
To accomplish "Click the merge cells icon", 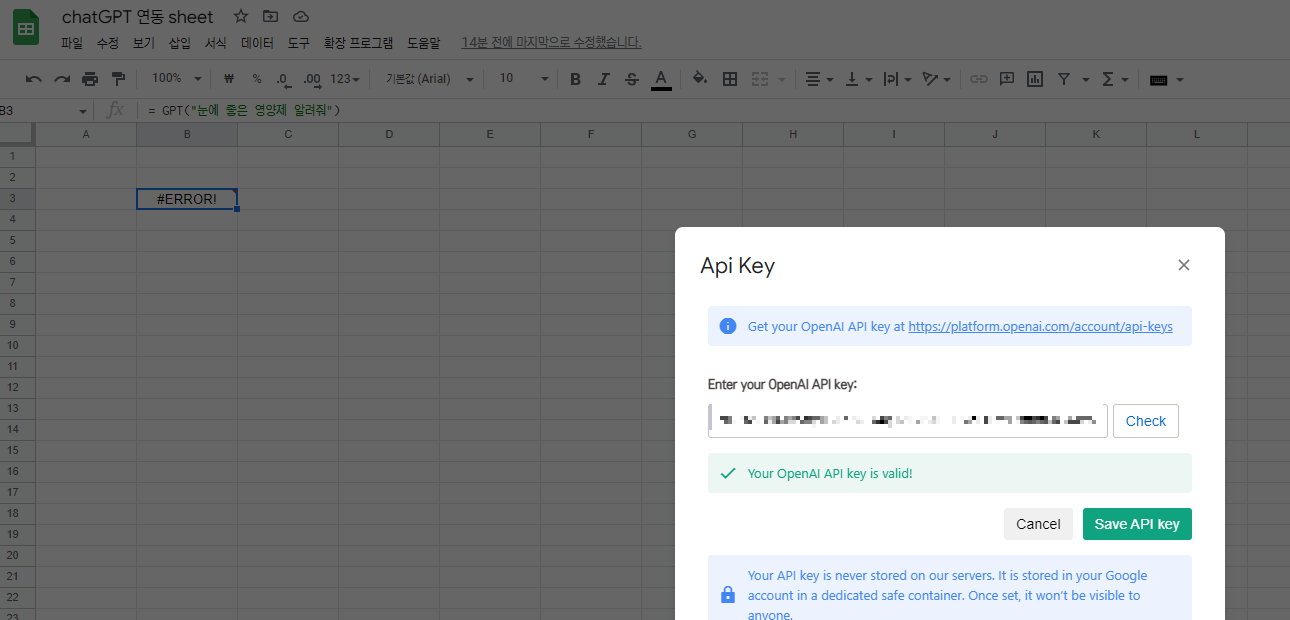I will click(x=760, y=79).
